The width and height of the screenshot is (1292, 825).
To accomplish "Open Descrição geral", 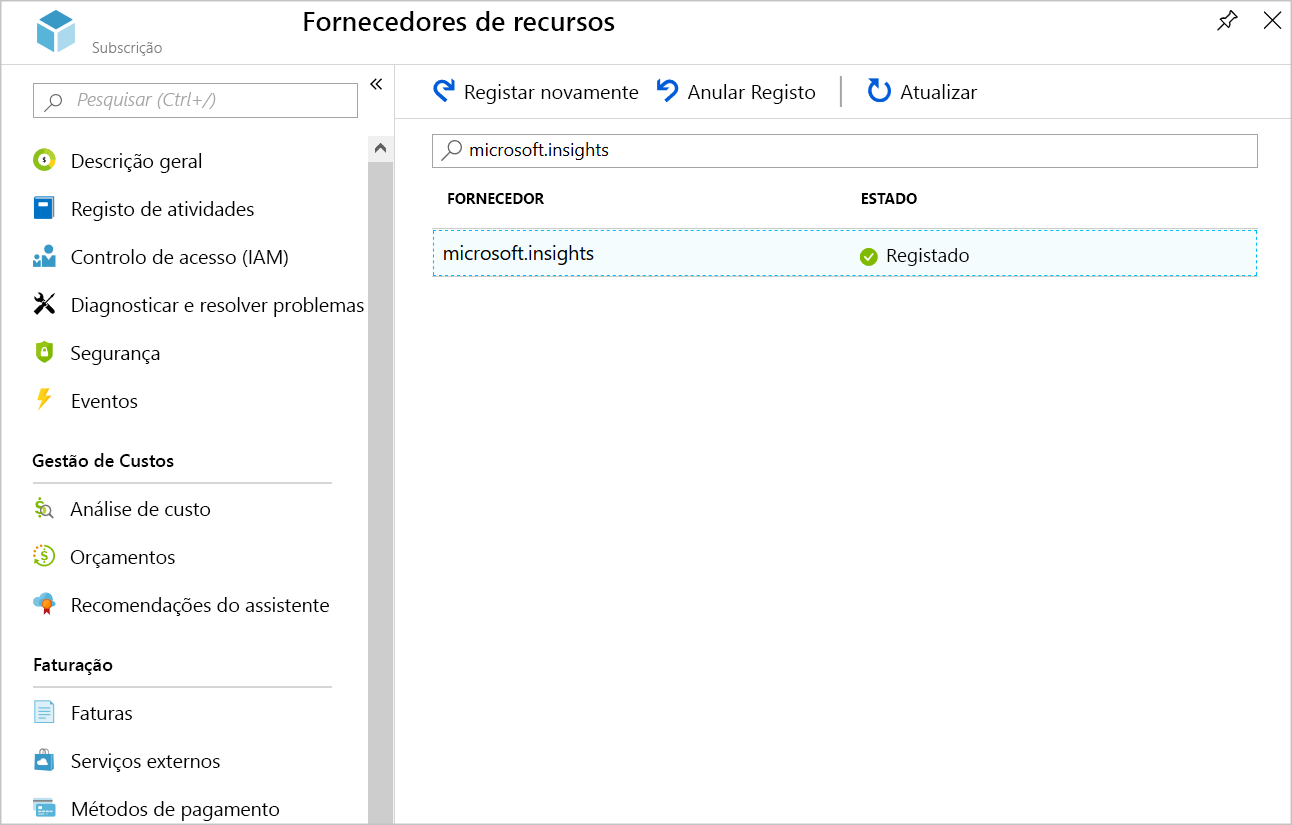I will pyautogui.click(x=136, y=161).
